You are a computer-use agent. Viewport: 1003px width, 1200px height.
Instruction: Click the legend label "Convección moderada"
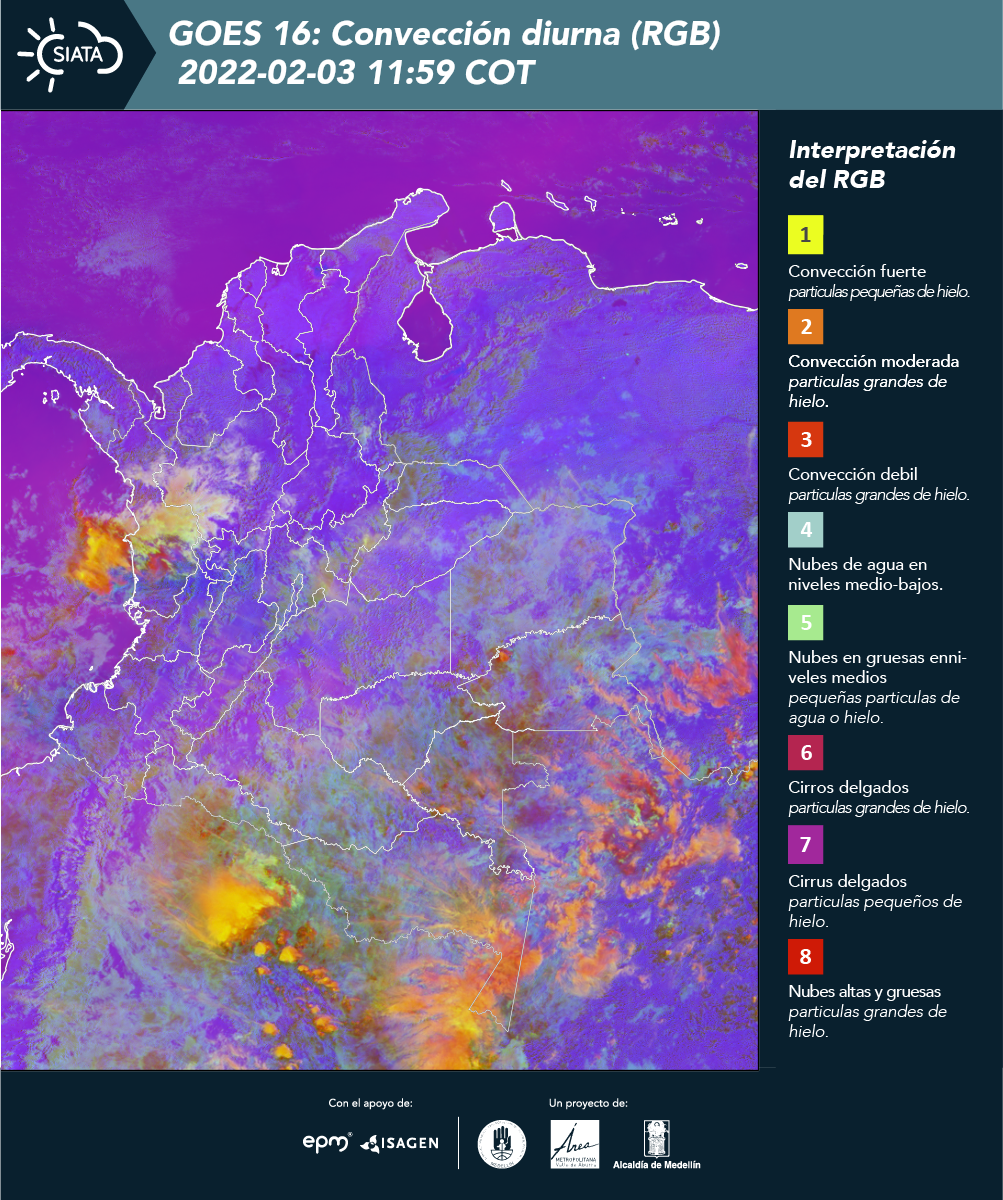[x=874, y=361]
